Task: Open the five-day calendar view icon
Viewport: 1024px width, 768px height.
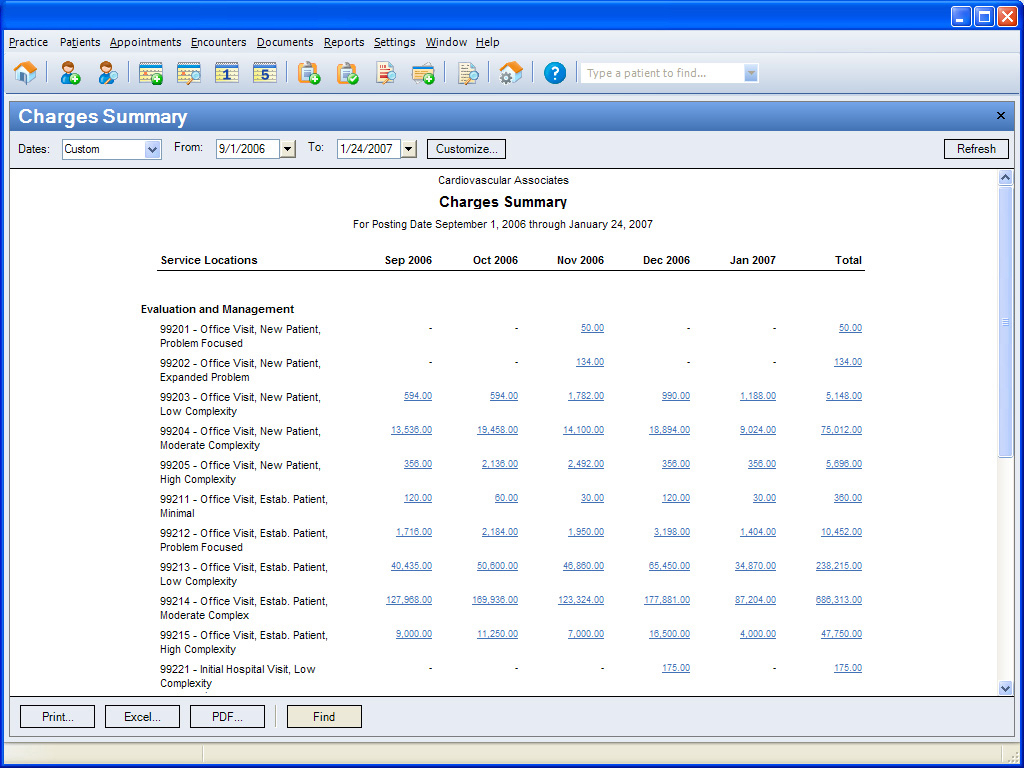Action: pyautogui.click(x=264, y=72)
